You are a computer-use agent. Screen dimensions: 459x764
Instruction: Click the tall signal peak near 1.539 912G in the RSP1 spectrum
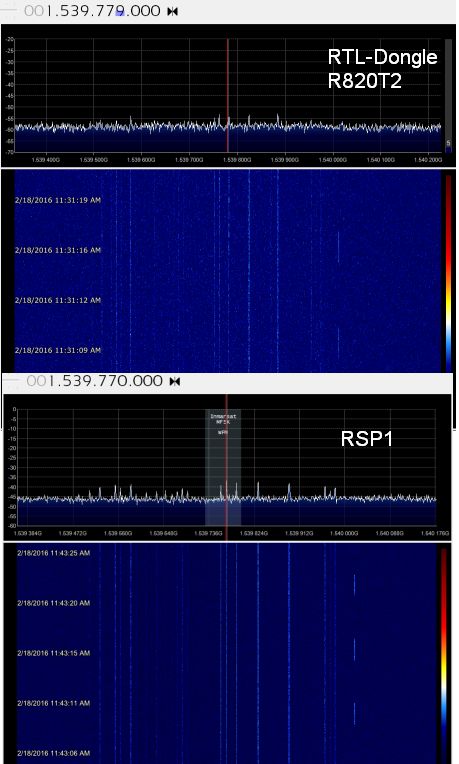[289, 491]
